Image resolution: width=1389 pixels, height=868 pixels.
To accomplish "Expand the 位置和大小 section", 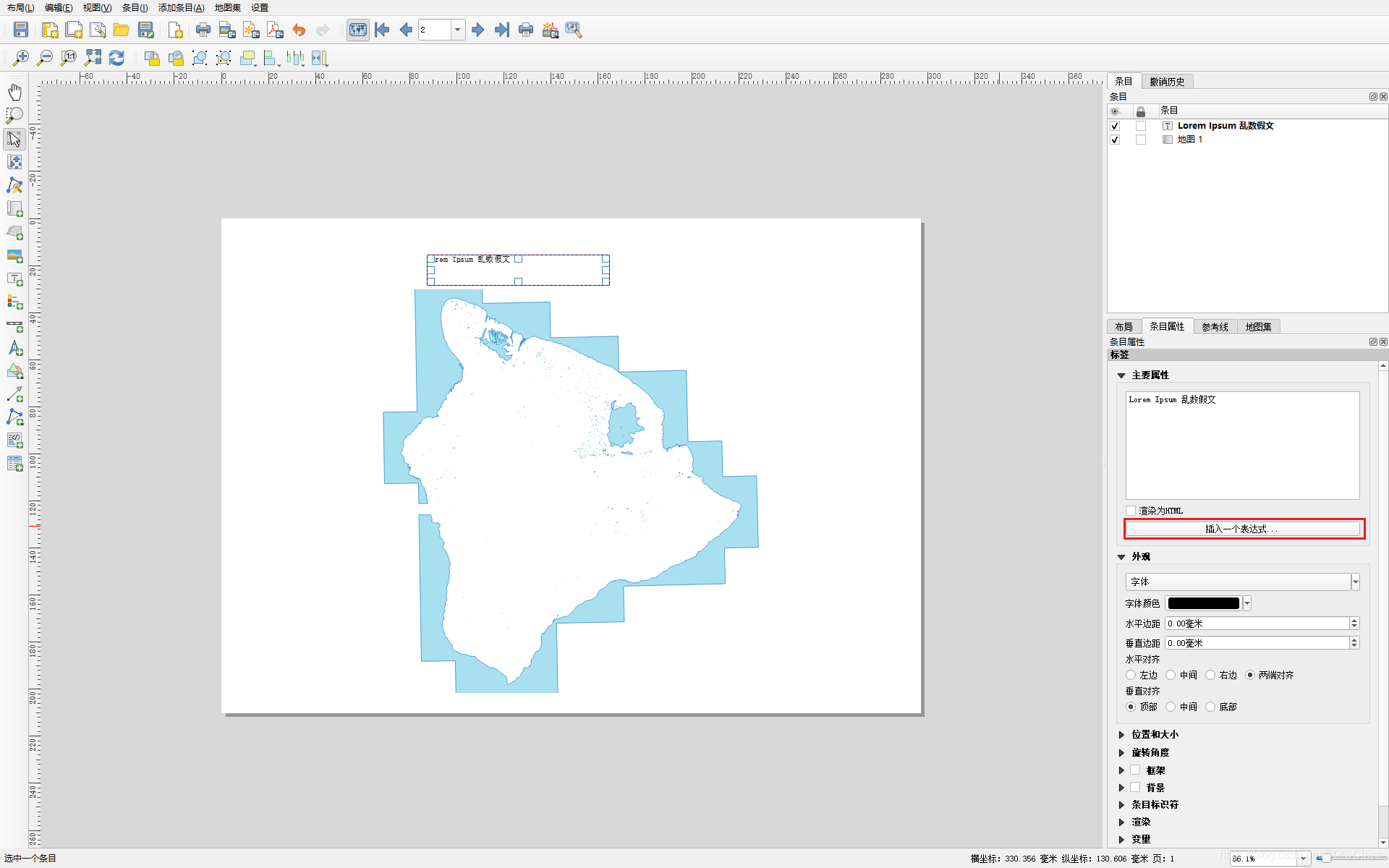I will [1155, 734].
